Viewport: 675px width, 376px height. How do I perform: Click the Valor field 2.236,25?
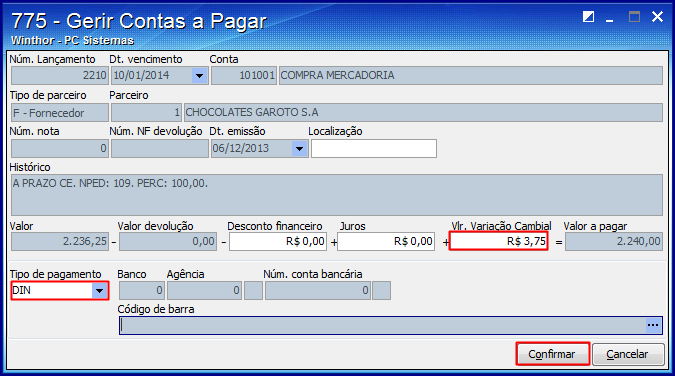tap(59, 242)
